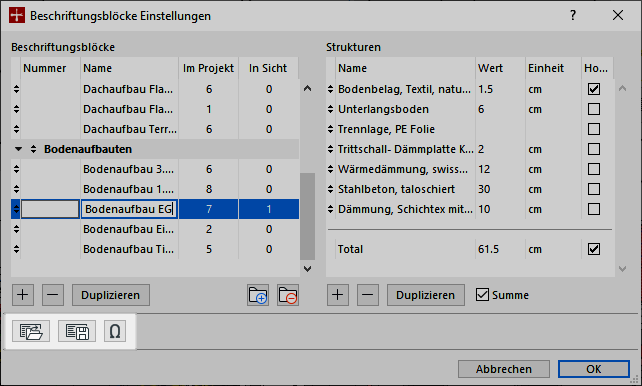Click Duplizieren under Beschriftungsblöcke
The height and width of the screenshot is (386, 642).
(111, 295)
